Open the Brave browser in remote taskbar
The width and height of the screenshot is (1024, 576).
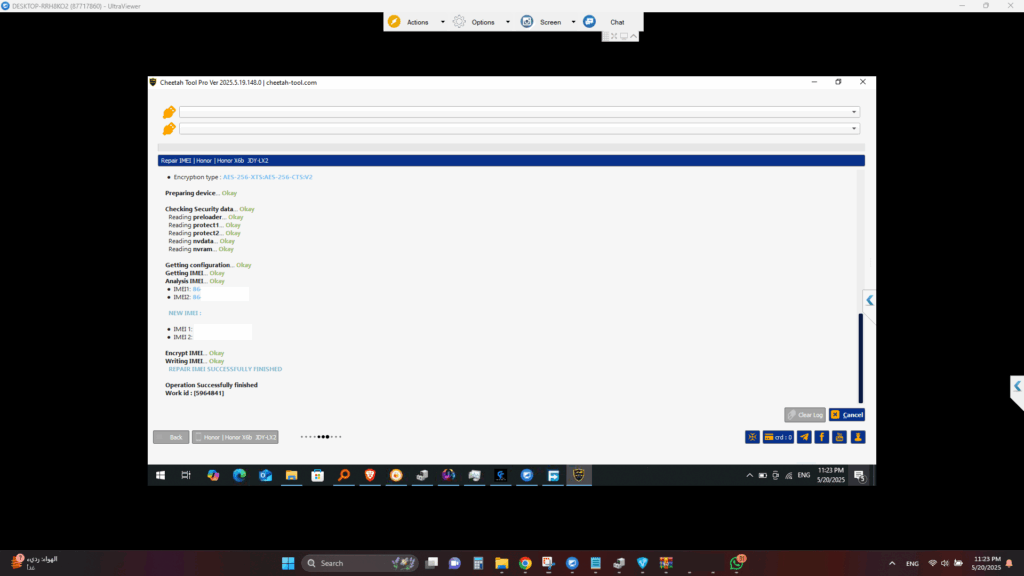pos(369,475)
